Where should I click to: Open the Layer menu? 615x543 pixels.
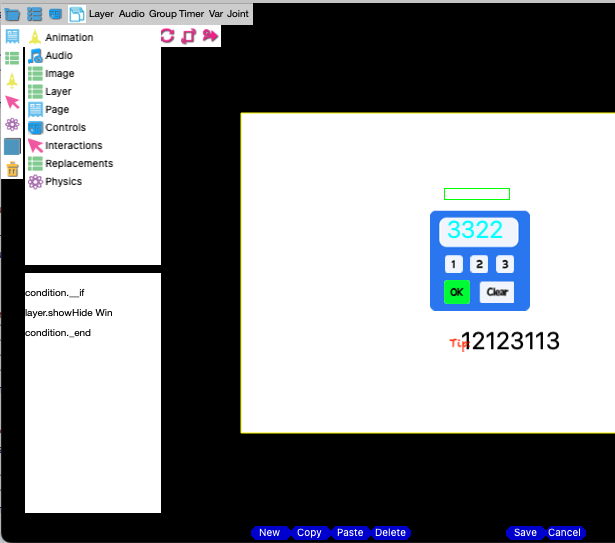(x=101, y=14)
